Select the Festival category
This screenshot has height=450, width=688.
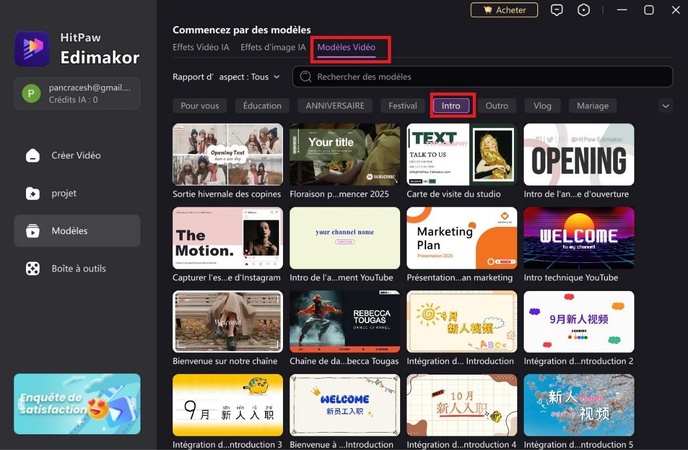pos(402,106)
